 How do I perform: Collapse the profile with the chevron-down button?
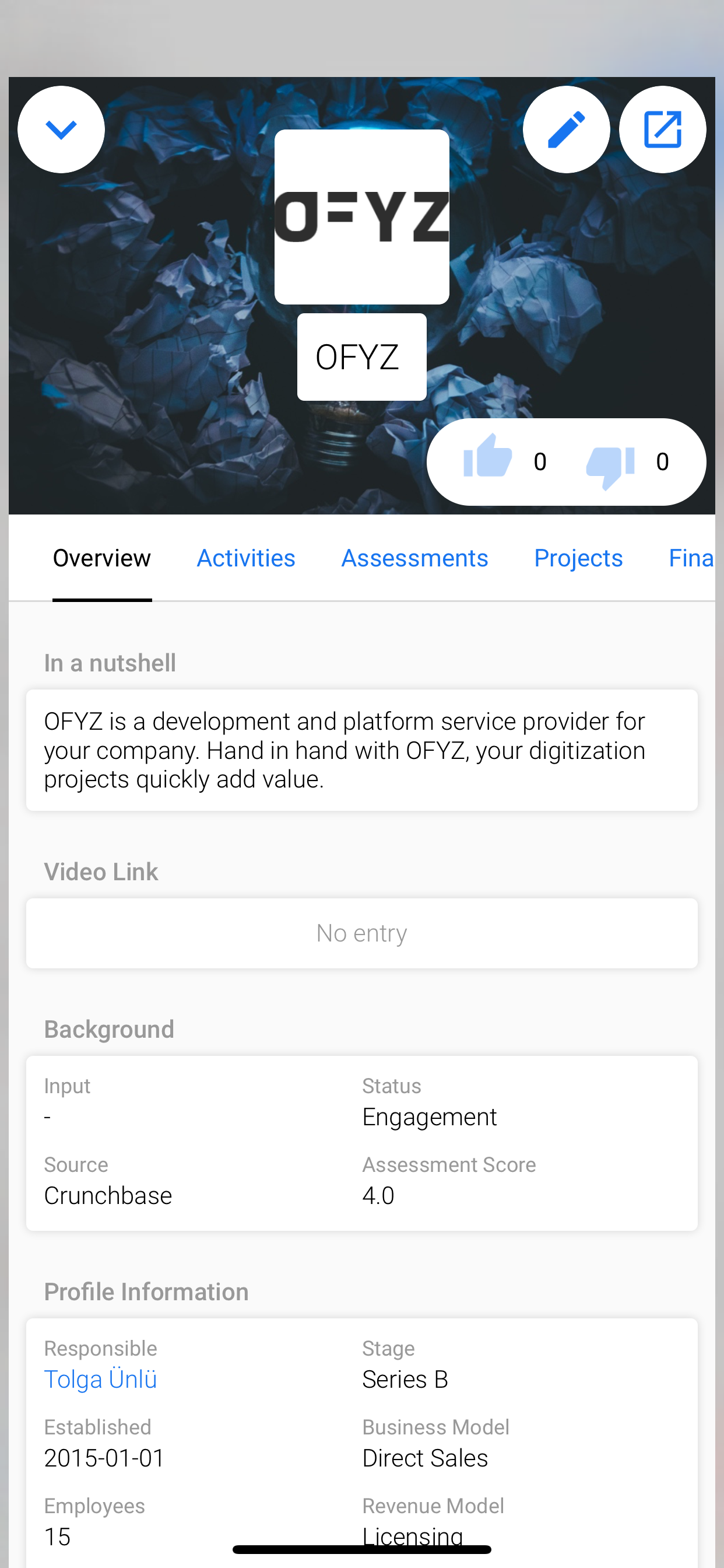(x=61, y=129)
